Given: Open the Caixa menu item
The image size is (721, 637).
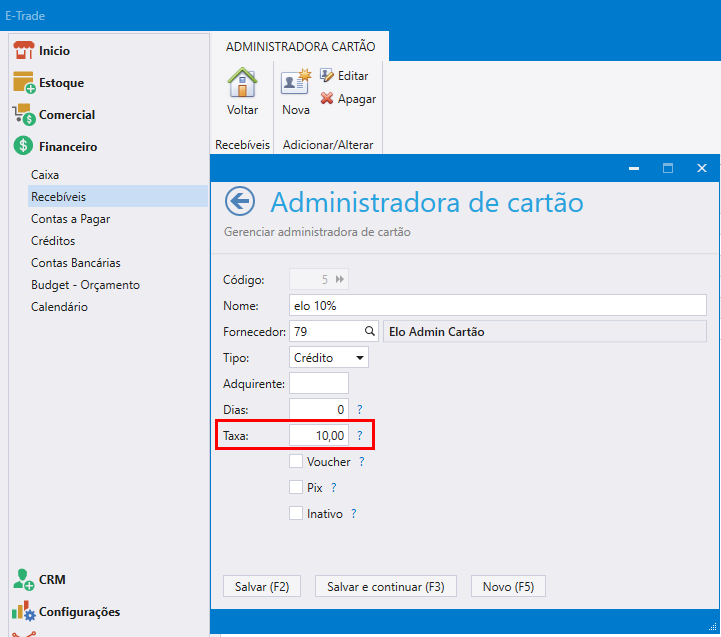Looking at the screenshot, I should [45, 175].
